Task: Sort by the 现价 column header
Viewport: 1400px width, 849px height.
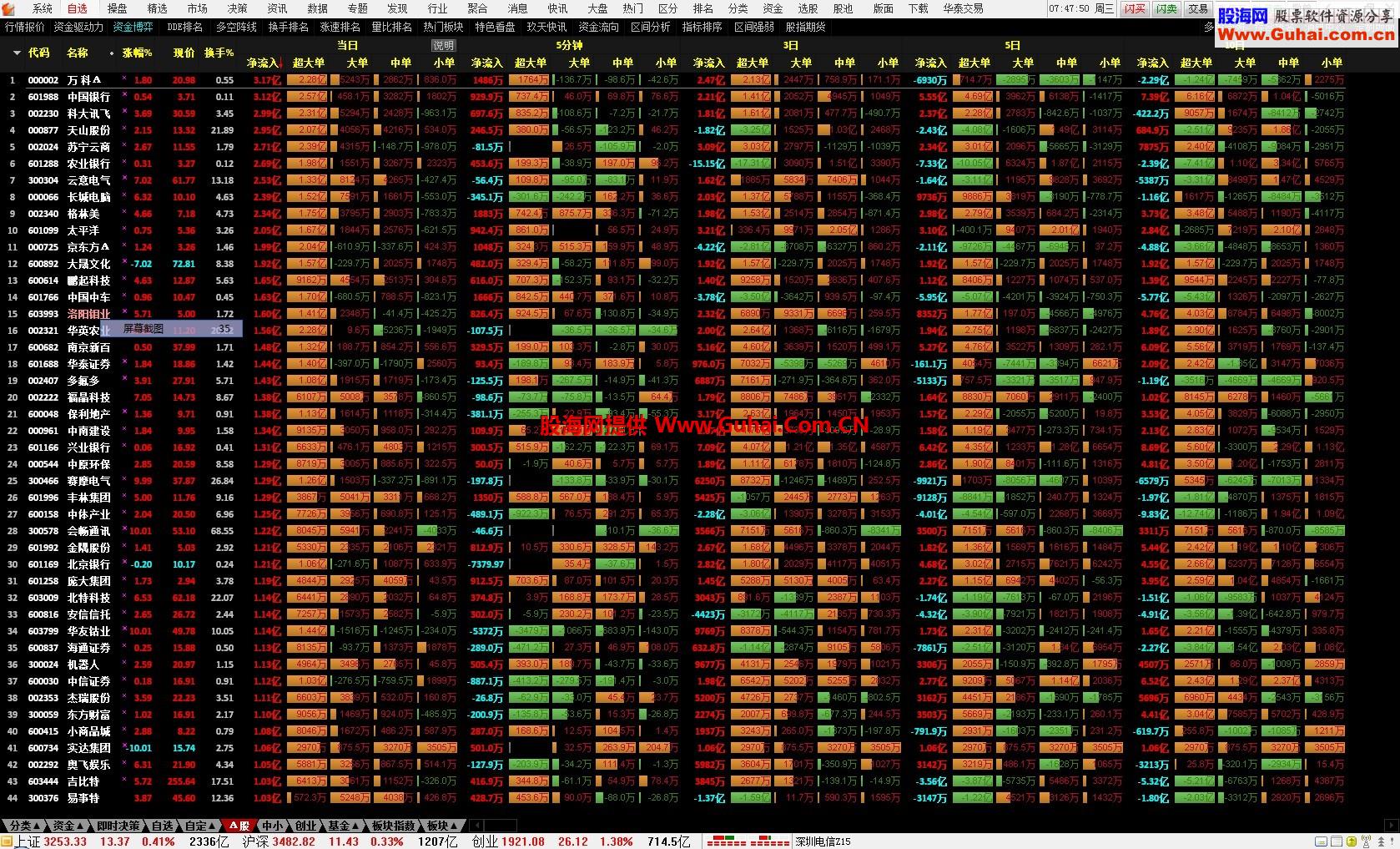Action: [184, 53]
